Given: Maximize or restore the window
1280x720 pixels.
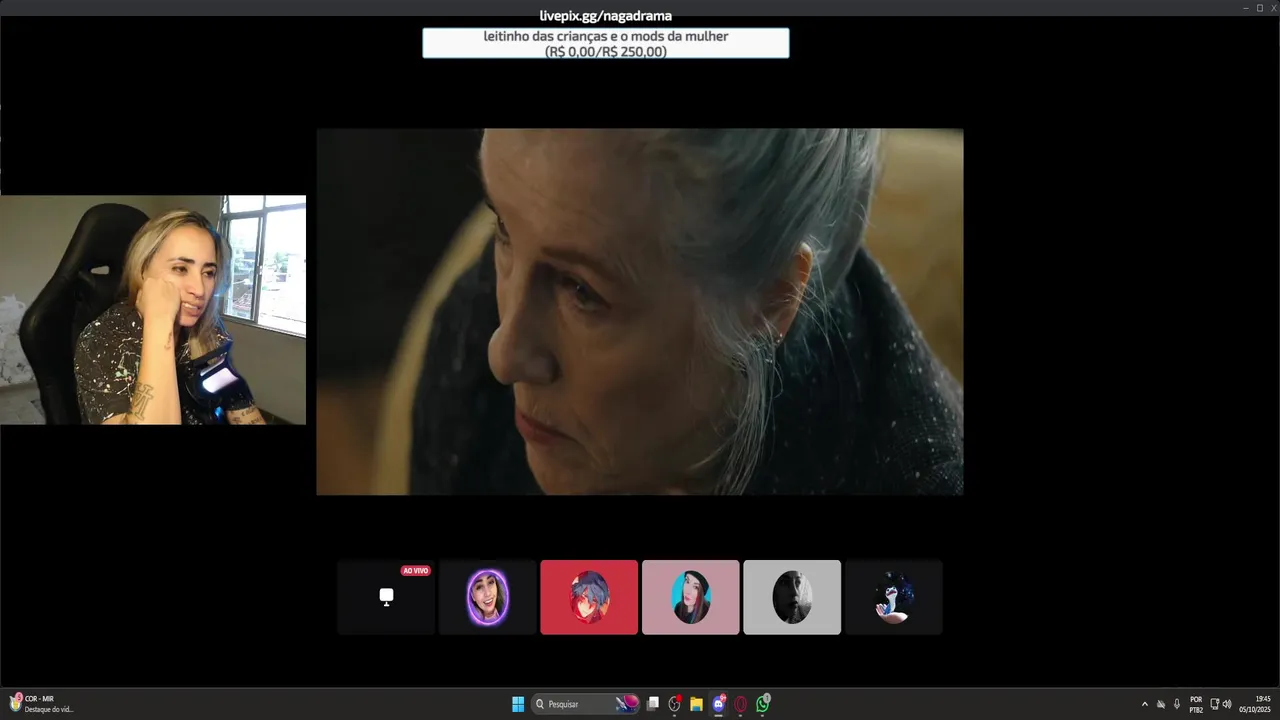Looking at the screenshot, I should tap(1260, 8).
